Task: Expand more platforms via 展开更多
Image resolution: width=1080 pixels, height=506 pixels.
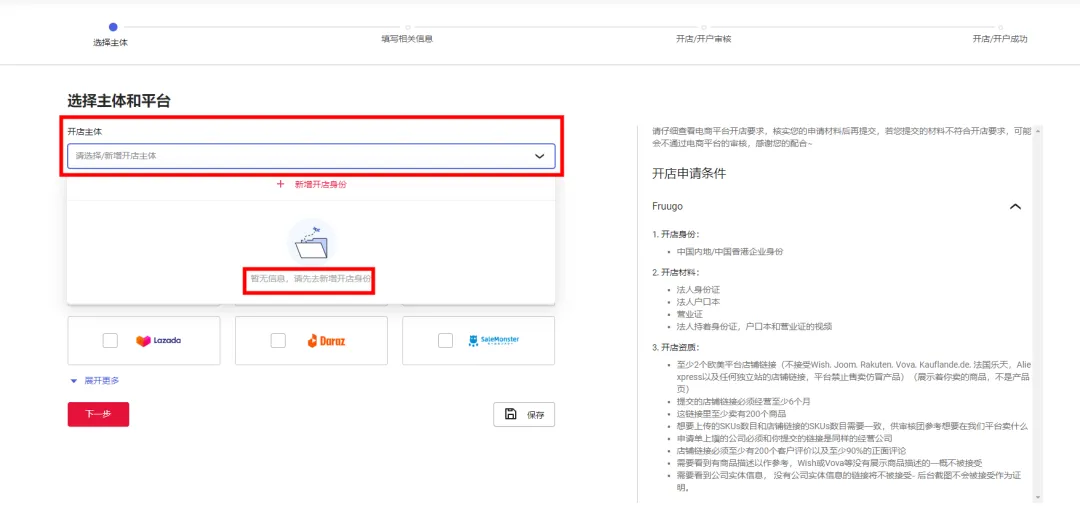Action: [95, 380]
